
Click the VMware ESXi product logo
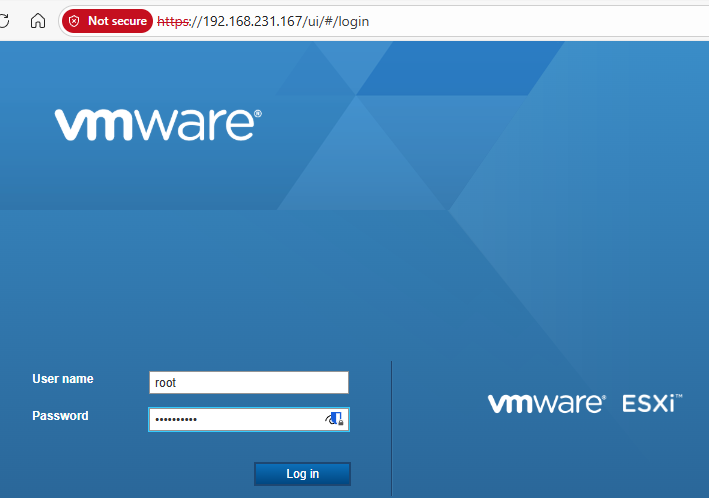(585, 403)
